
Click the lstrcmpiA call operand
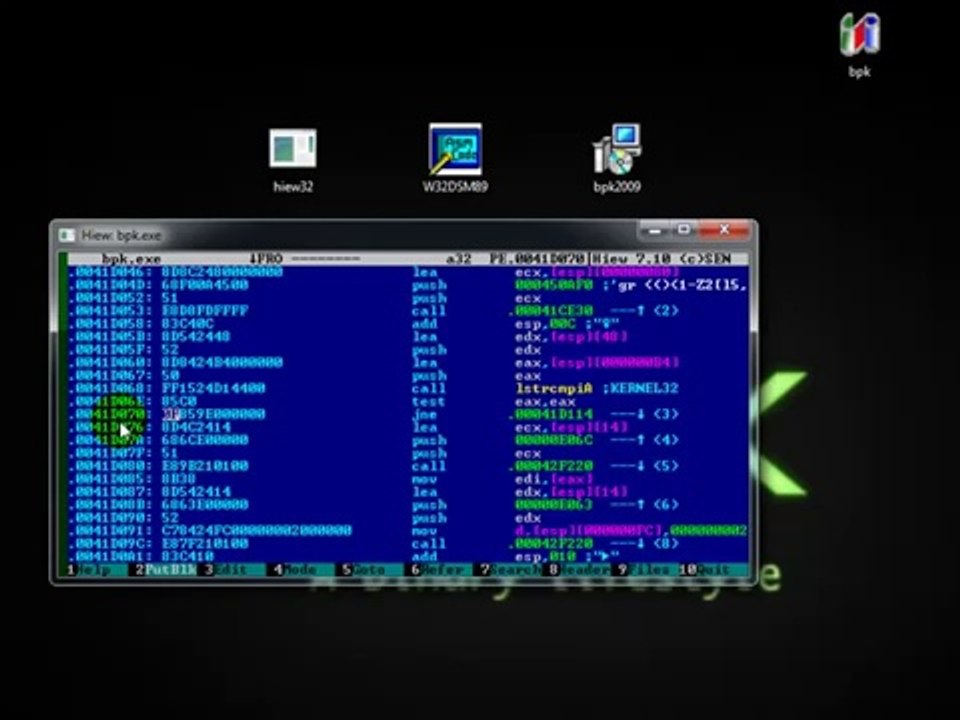tap(553, 388)
